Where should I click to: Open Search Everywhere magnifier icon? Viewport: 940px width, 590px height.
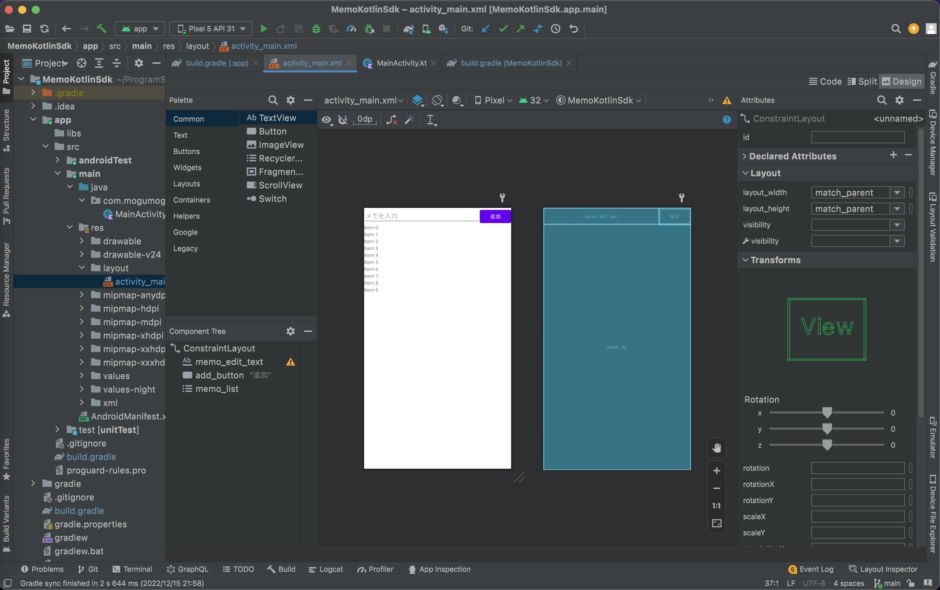click(x=897, y=29)
